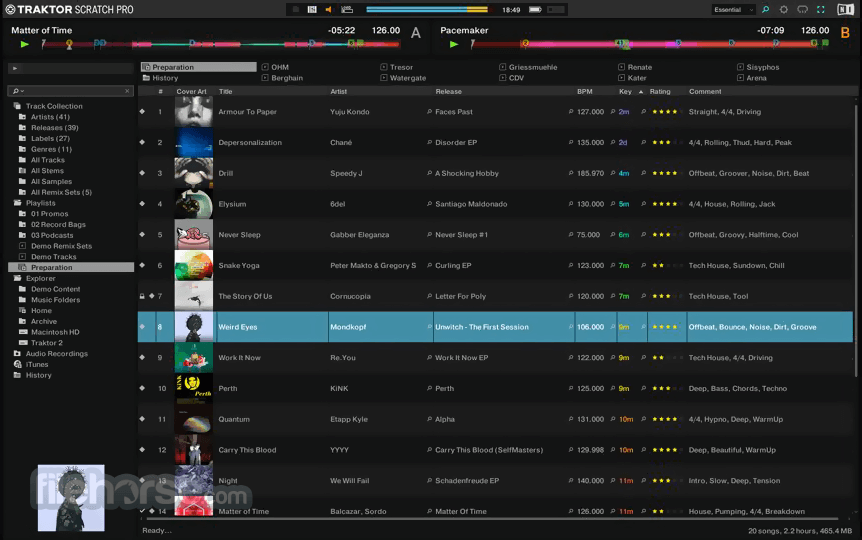Click the Native Instruments NI logo
Image resolution: width=862 pixels, height=540 pixels.
click(x=846, y=9)
